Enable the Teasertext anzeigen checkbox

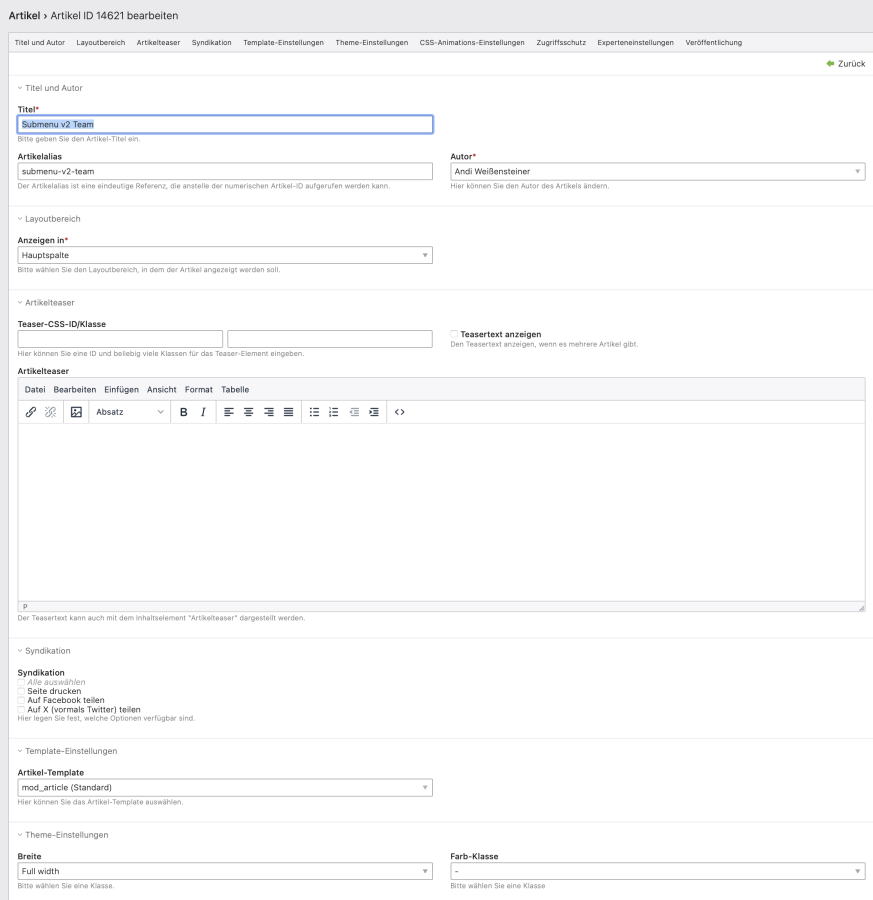coord(454,334)
